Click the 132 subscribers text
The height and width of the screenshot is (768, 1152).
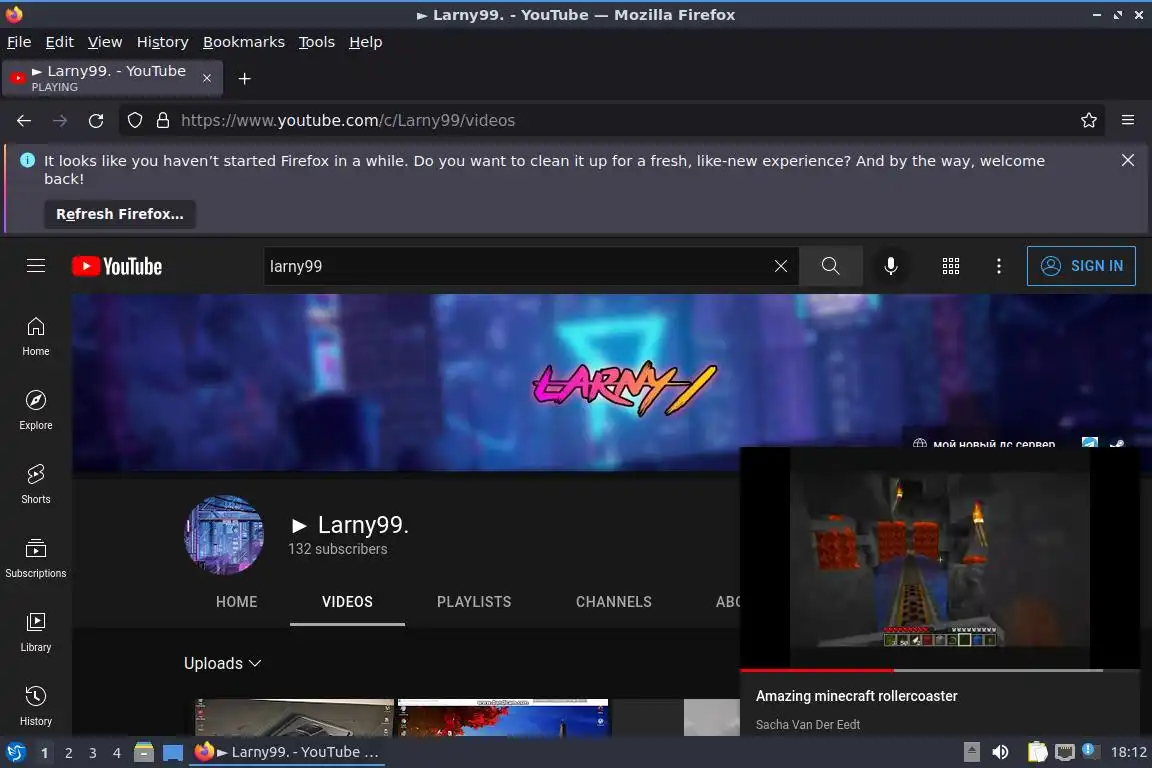337,549
